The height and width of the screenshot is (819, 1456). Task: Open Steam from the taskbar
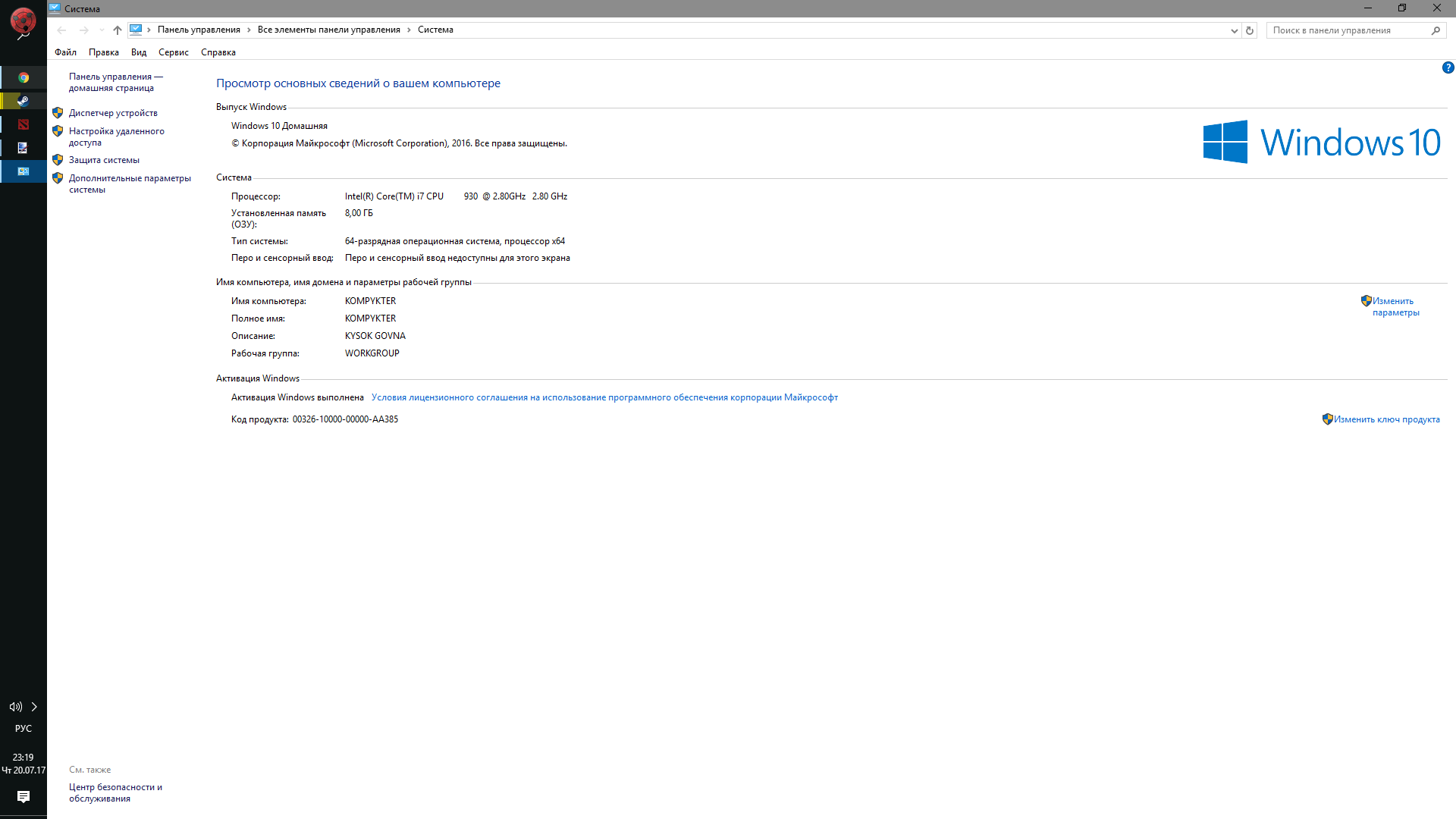(x=24, y=101)
